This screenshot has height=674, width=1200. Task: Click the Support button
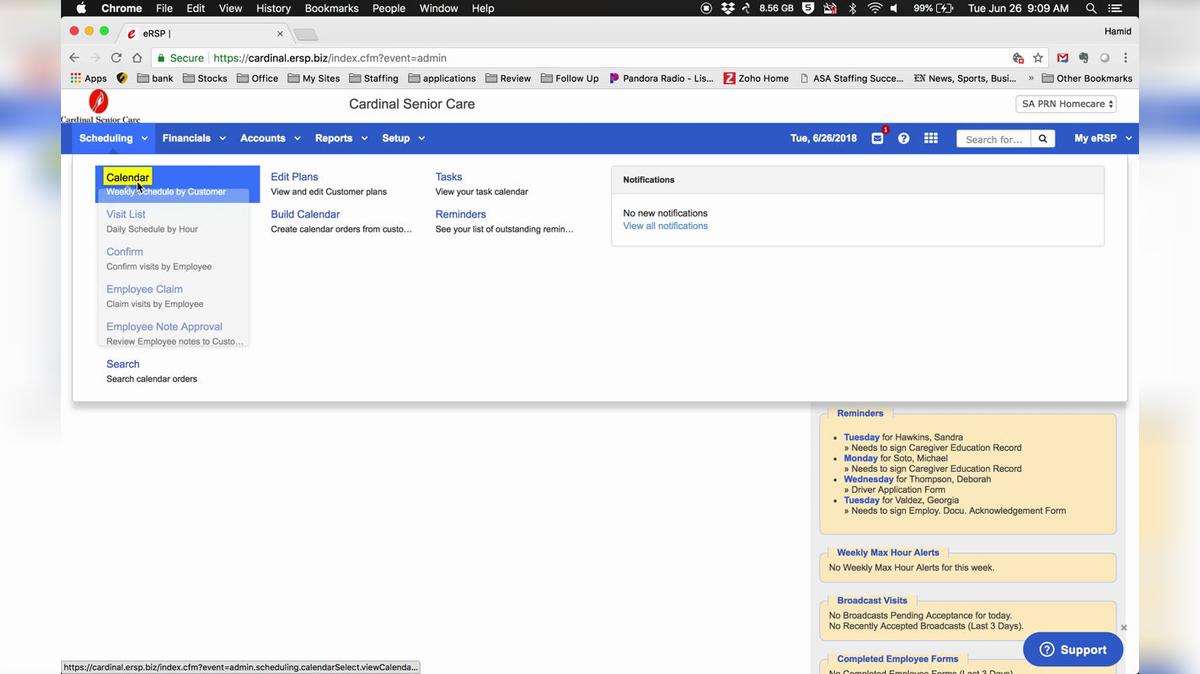click(x=1072, y=649)
